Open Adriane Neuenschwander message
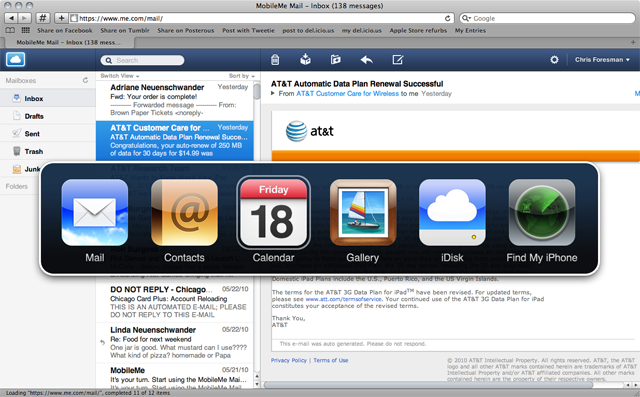This screenshot has height=397, width=640. pyautogui.click(x=175, y=100)
